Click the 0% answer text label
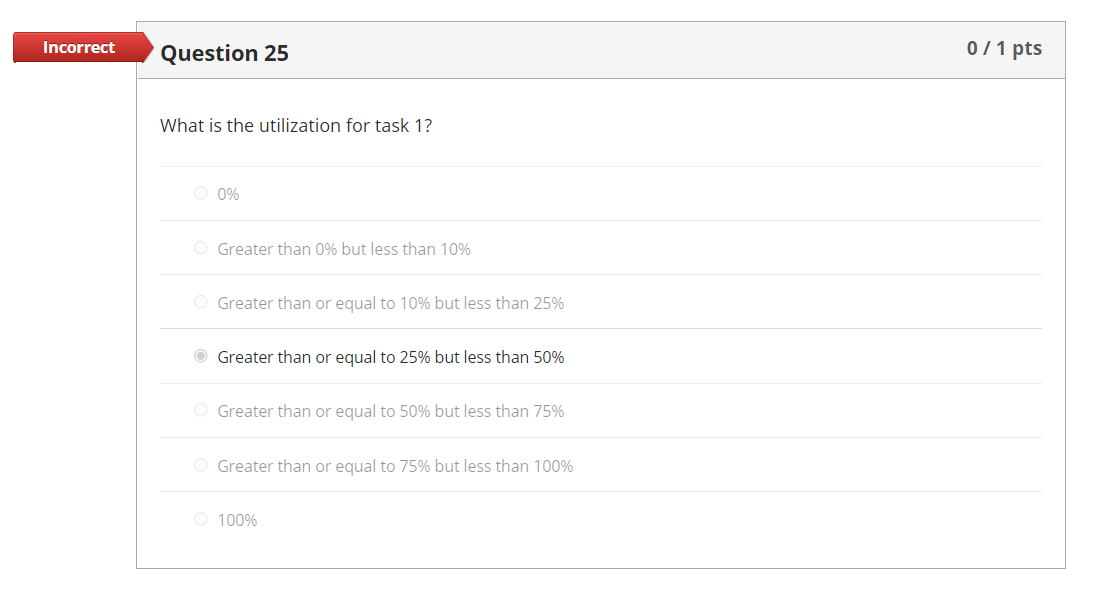This screenshot has width=1093, height=589. [228, 193]
